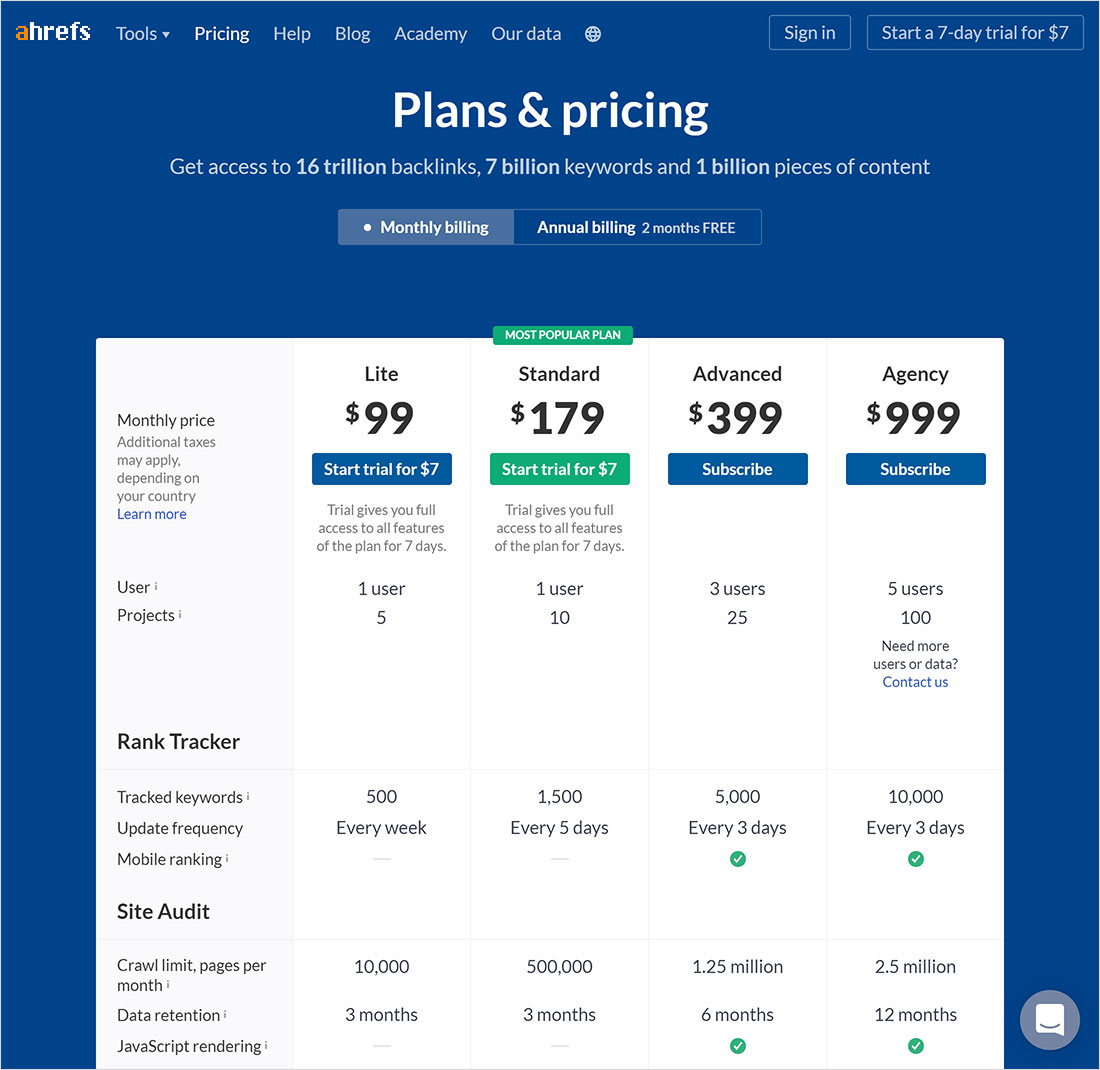Click info icon next to Projects

[x=180, y=614]
